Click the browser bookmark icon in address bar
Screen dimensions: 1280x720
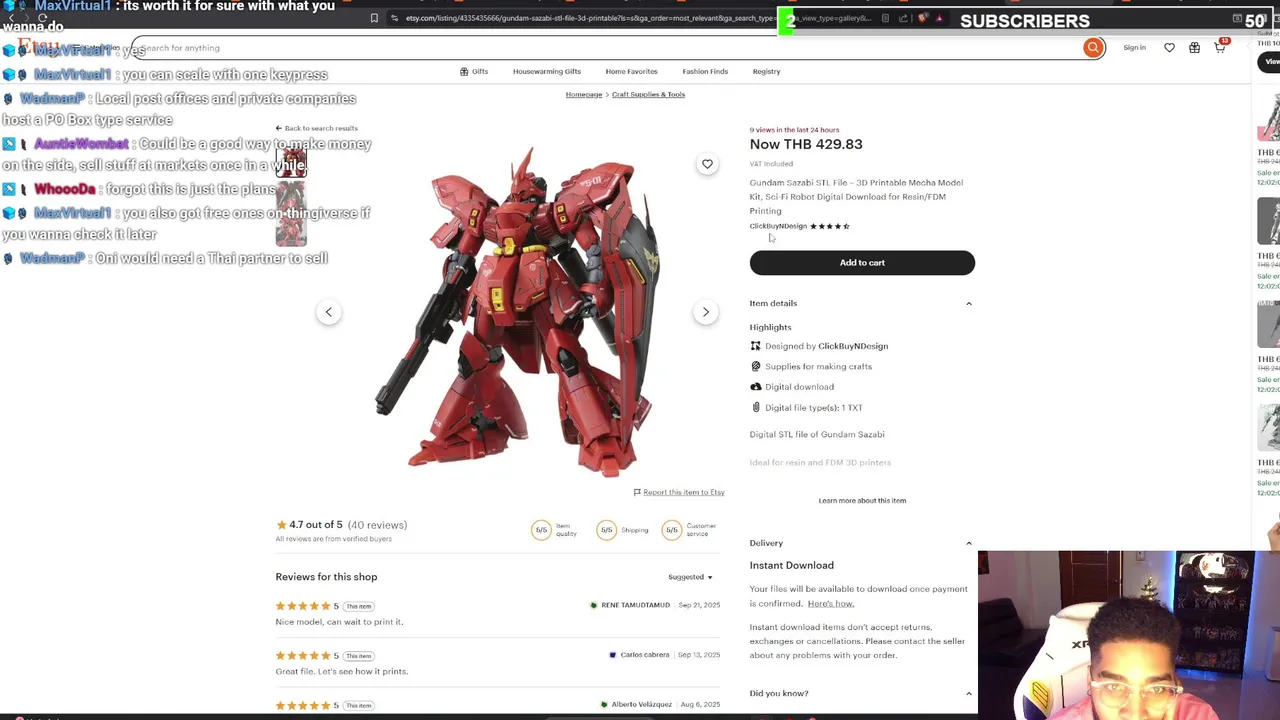click(x=374, y=18)
